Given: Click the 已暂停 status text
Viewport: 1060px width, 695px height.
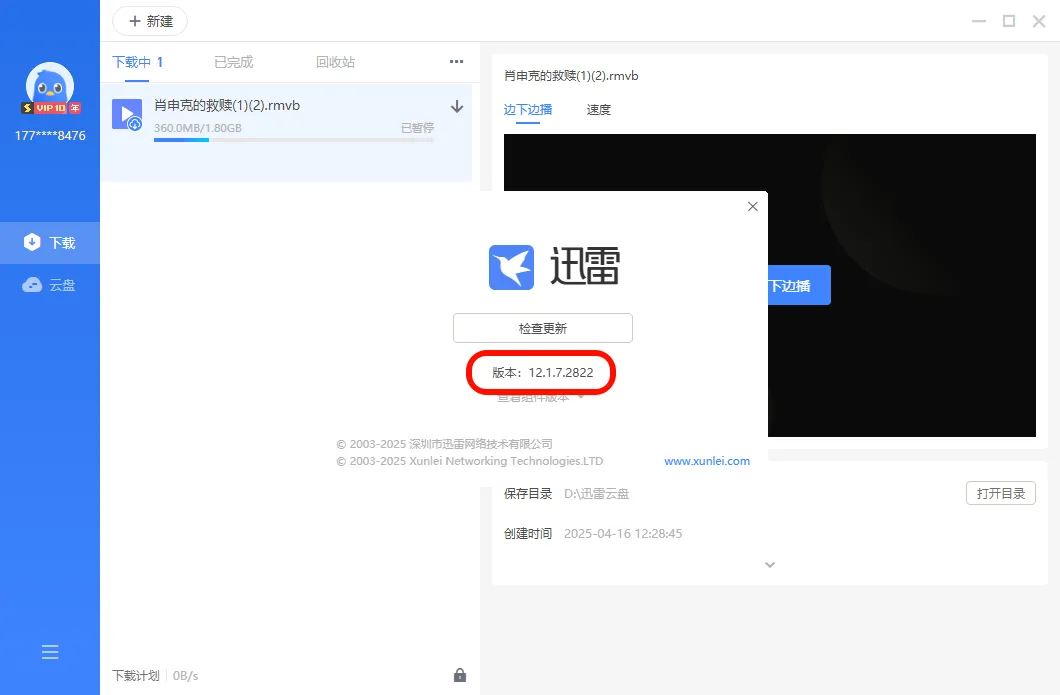Looking at the screenshot, I should (417, 128).
